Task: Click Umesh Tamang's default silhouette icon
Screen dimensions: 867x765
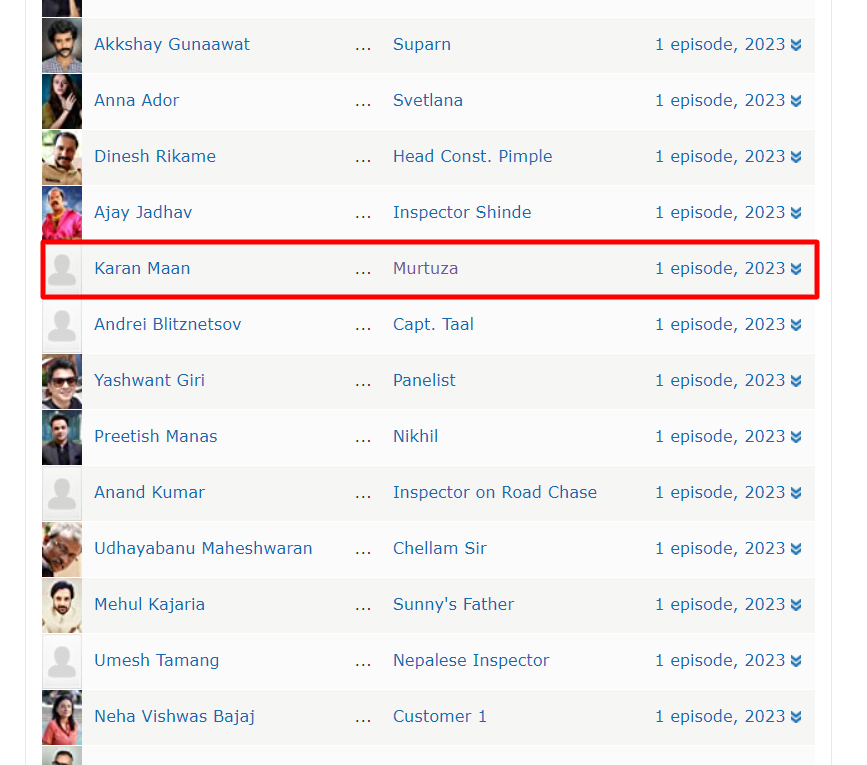Action: [62, 661]
